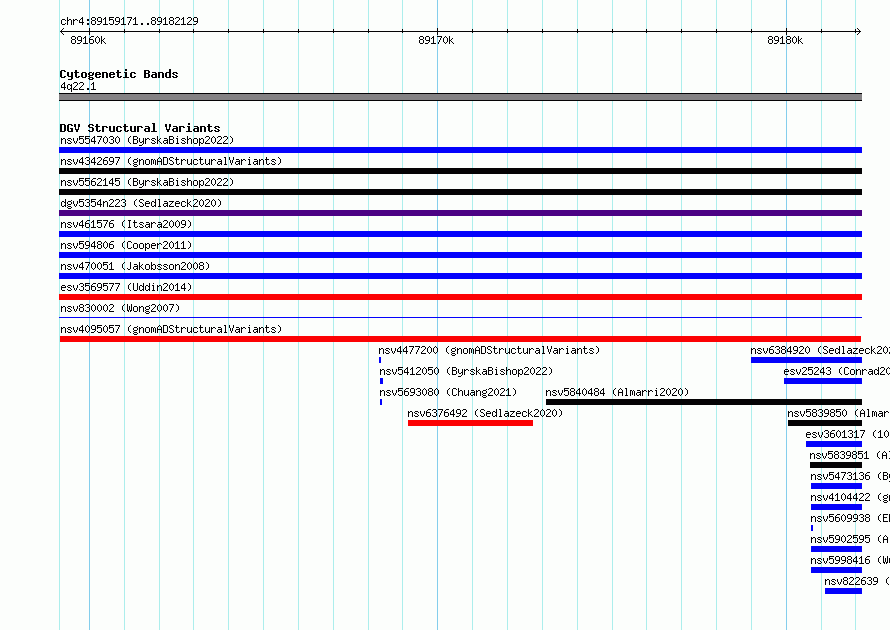Click nsv5839850 variant label
890x630 pixels.
coord(838,413)
